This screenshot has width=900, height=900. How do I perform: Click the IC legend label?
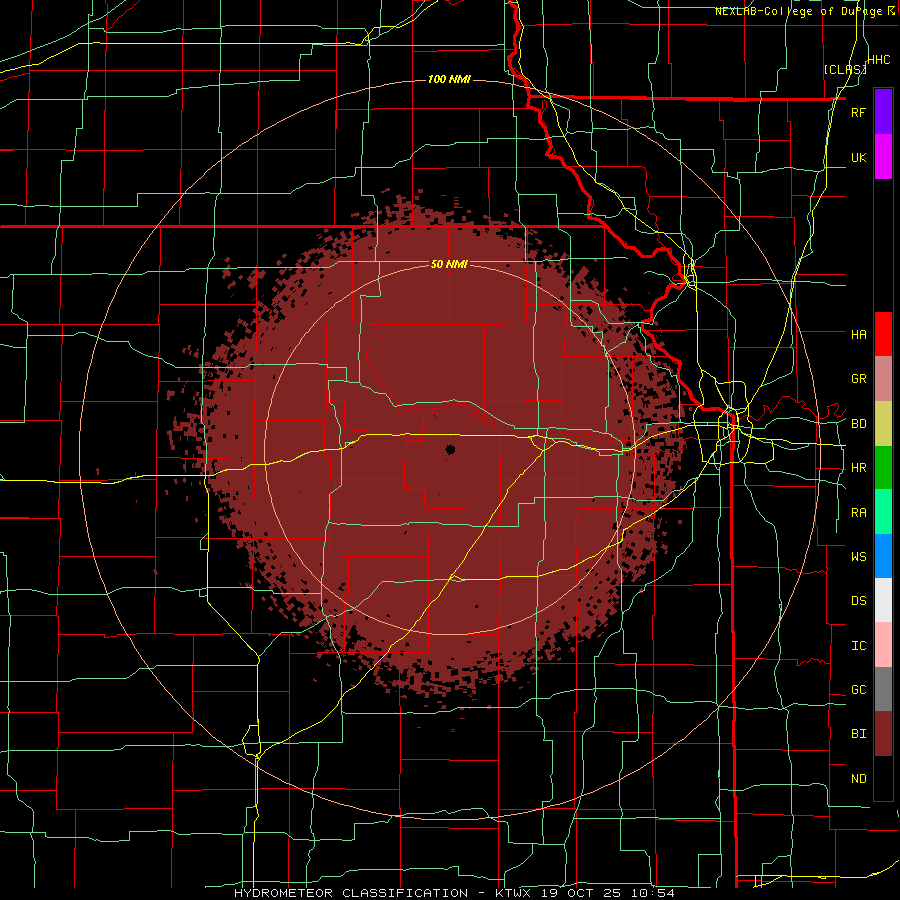click(858, 646)
